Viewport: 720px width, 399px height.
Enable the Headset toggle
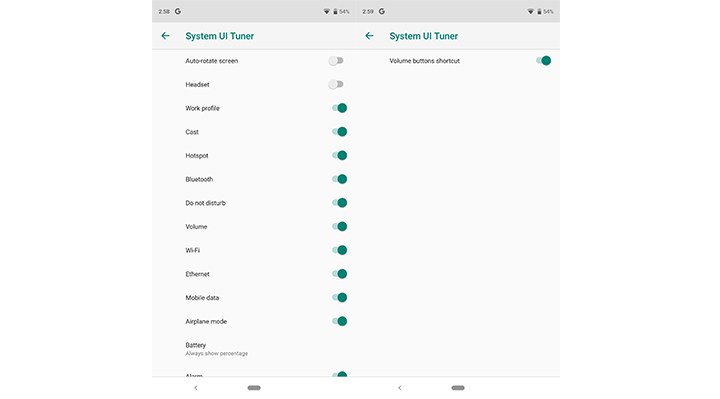(x=336, y=84)
